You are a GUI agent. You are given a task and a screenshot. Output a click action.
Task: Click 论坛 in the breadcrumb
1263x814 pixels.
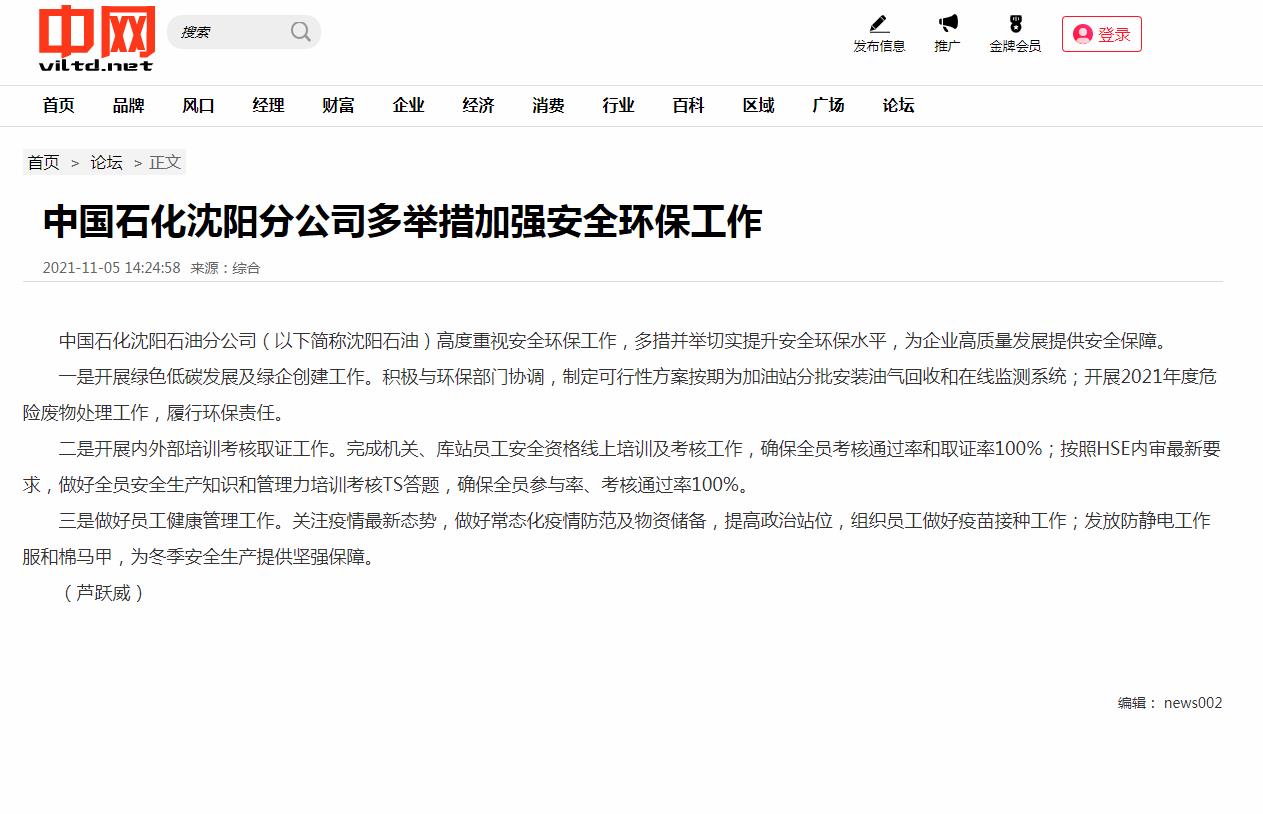tap(106, 162)
